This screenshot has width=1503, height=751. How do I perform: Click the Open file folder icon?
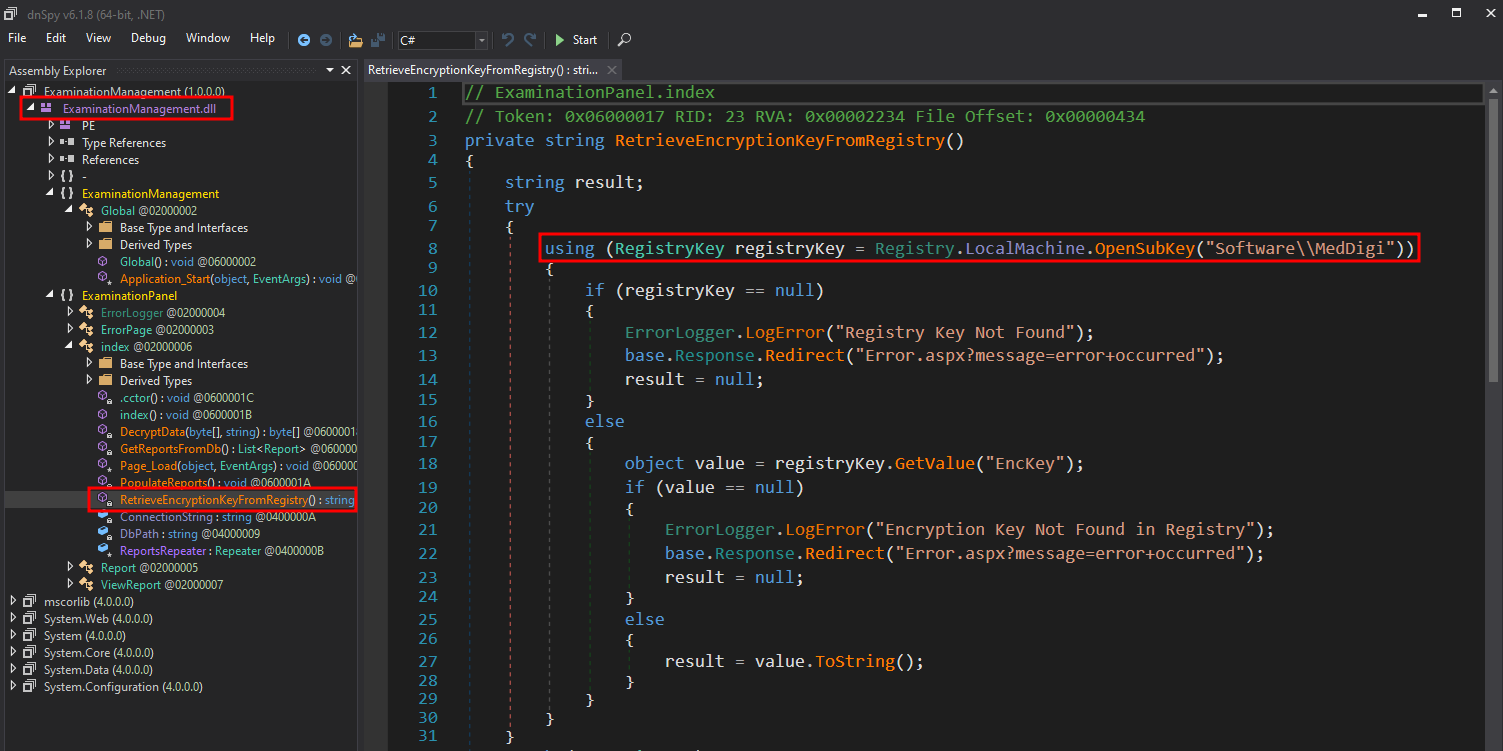coord(355,40)
